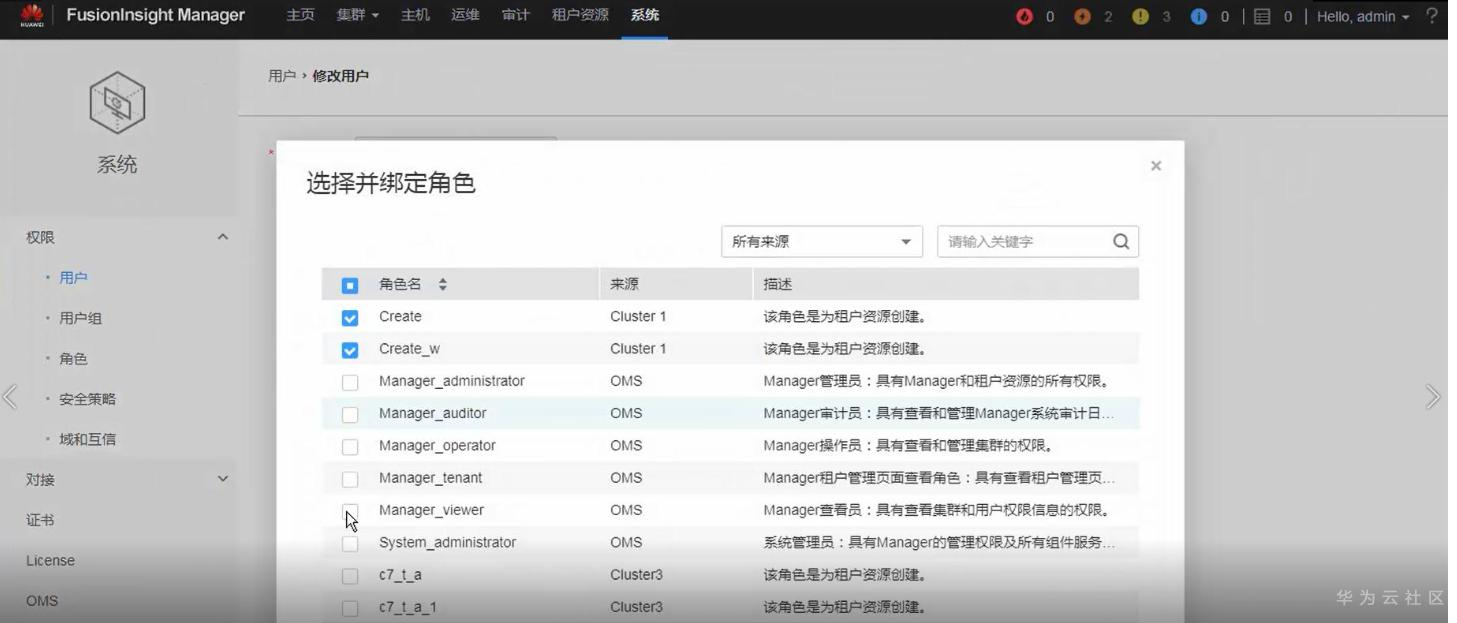Open the major alarms orange icon
1457x623 pixels.
(x=1082, y=17)
